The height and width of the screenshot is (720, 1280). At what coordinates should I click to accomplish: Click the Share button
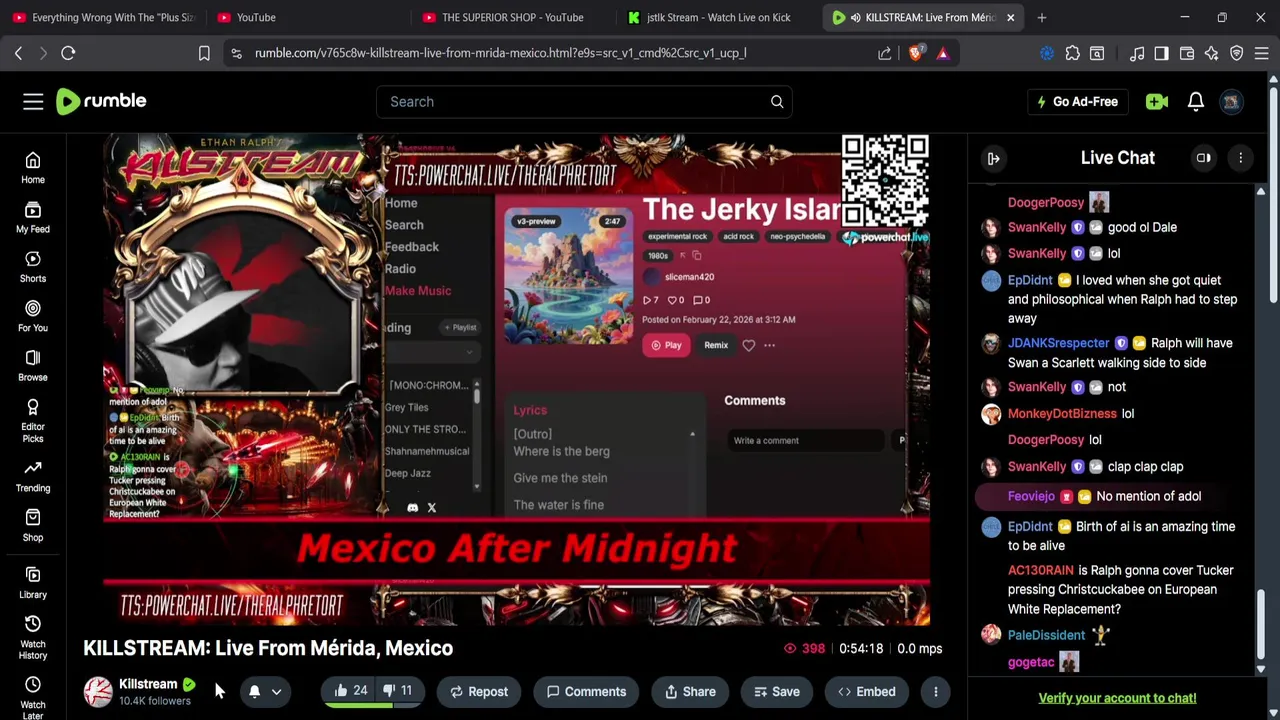pos(689,691)
